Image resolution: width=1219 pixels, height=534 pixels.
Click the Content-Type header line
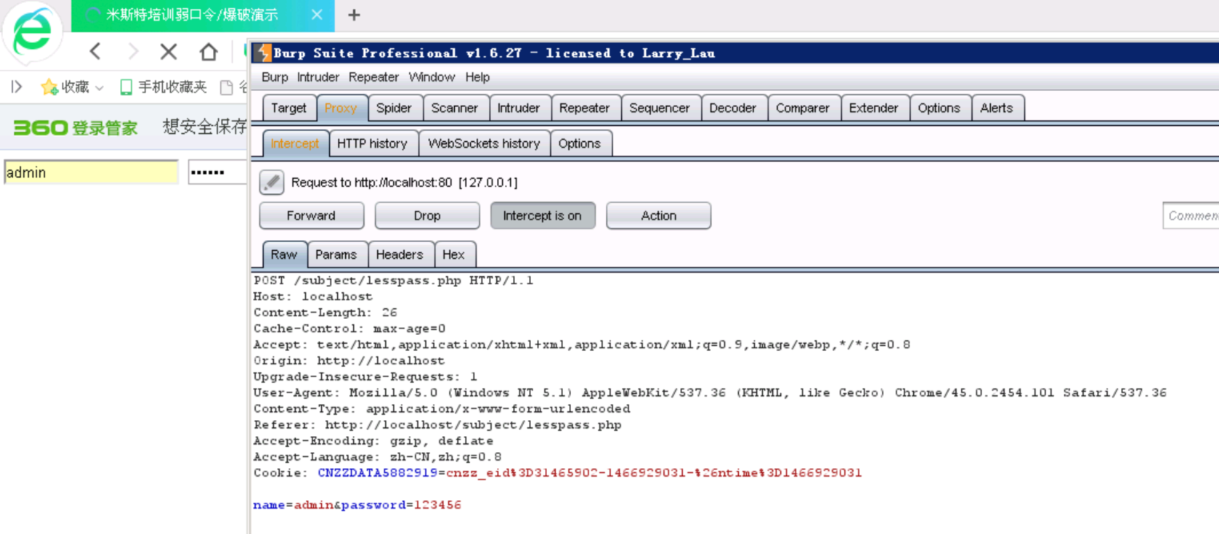[x=442, y=409]
